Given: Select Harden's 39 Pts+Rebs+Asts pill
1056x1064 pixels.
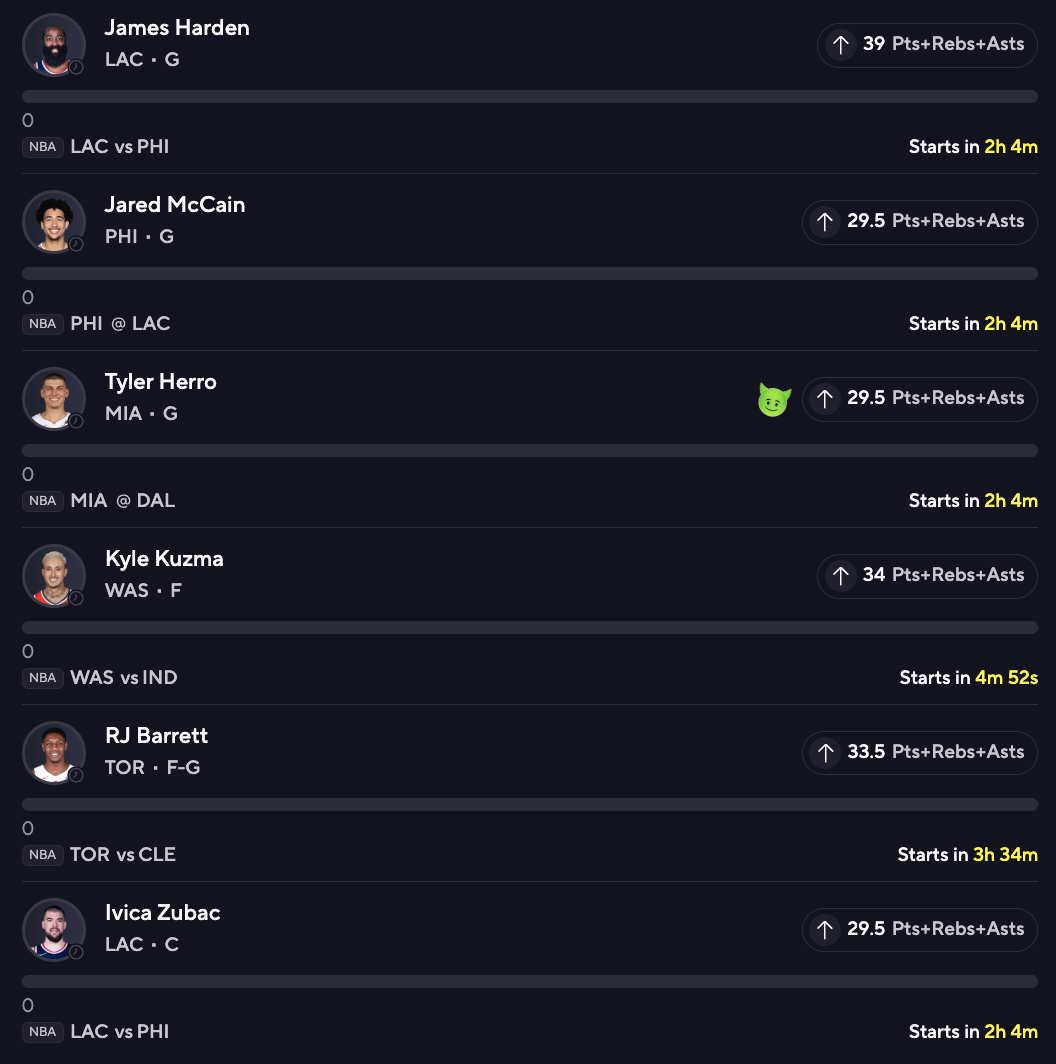Looking at the screenshot, I should tap(927, 45).
